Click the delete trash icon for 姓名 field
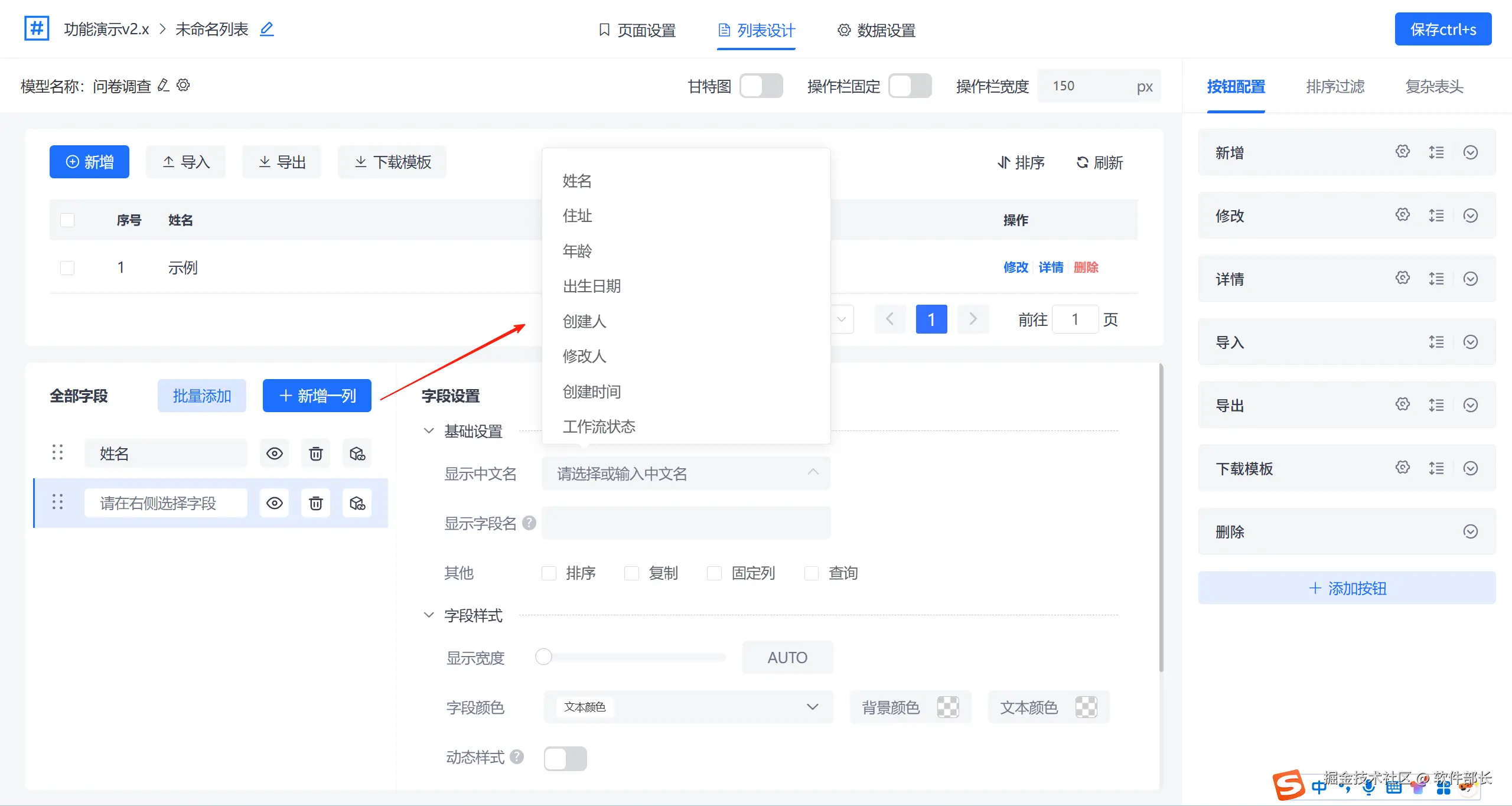 click(316, 453)
